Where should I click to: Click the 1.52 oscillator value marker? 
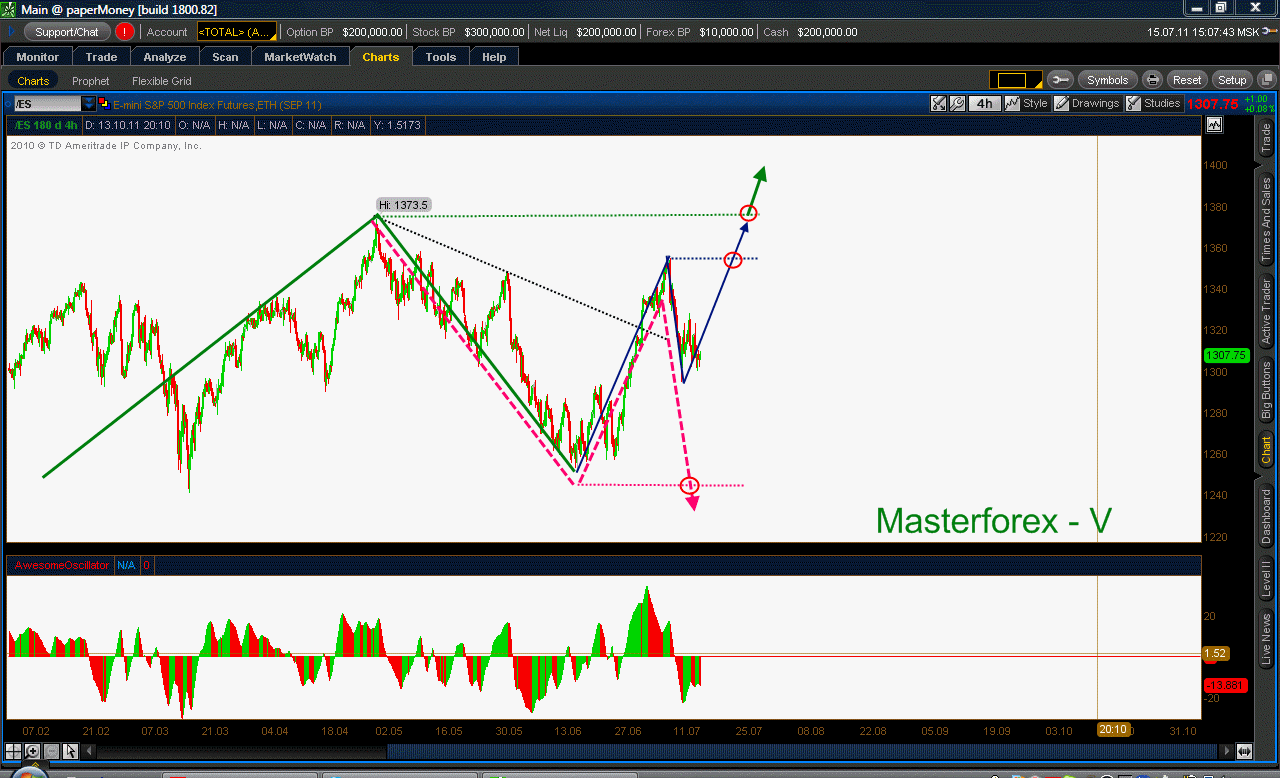coord(1215,653)
